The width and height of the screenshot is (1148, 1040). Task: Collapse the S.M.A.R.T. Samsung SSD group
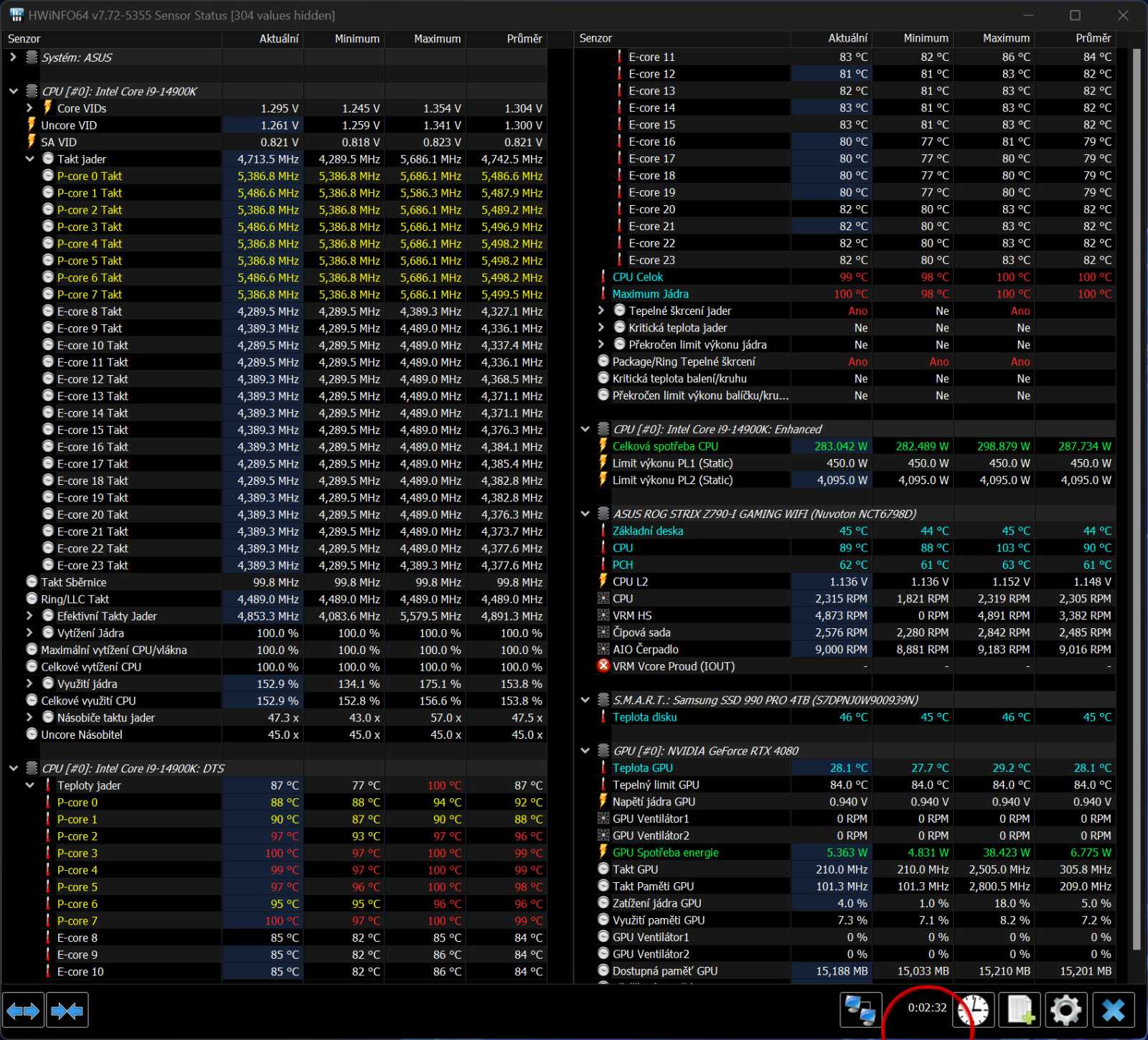(x=585, y=700)
